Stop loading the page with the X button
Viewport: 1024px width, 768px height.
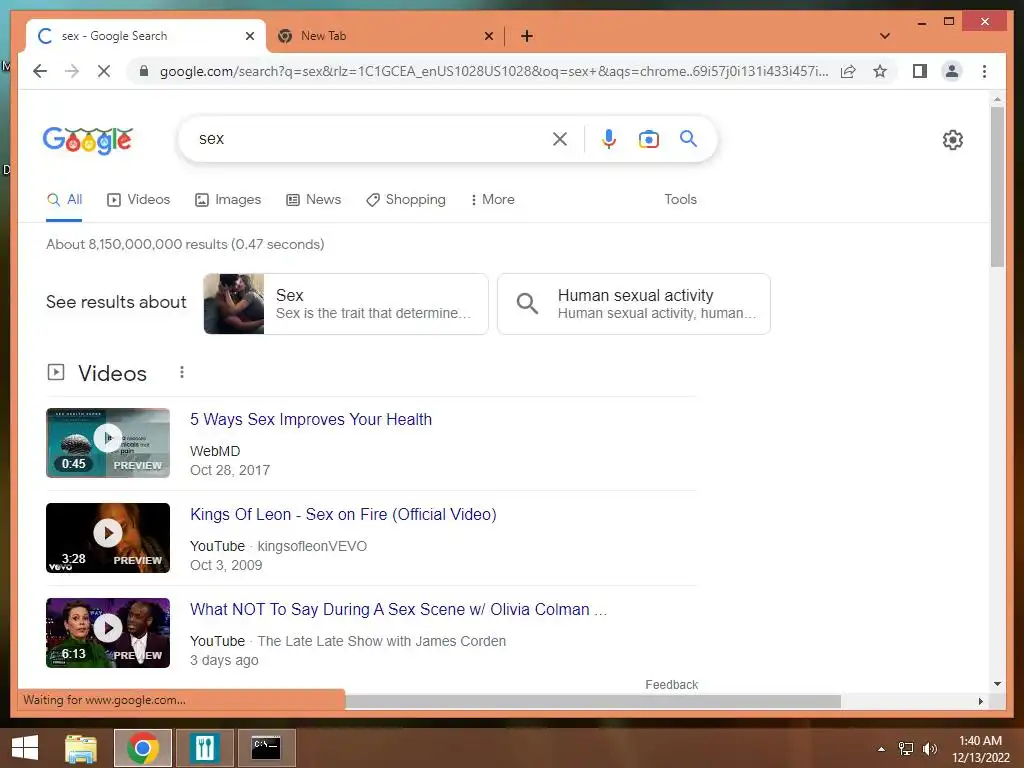pos(104,71)
